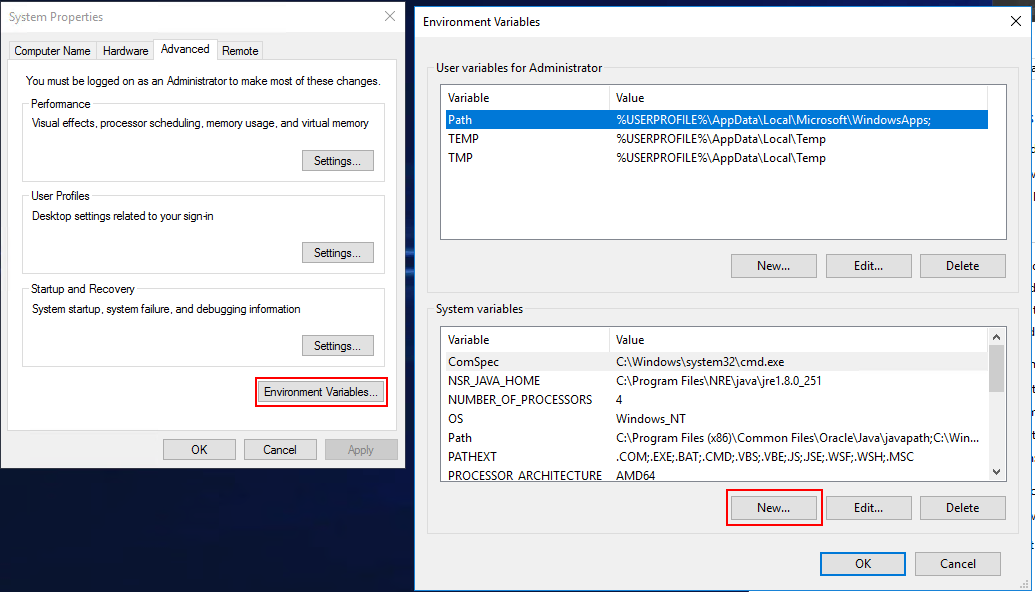Click New under user variables

[x=773, y=266]
